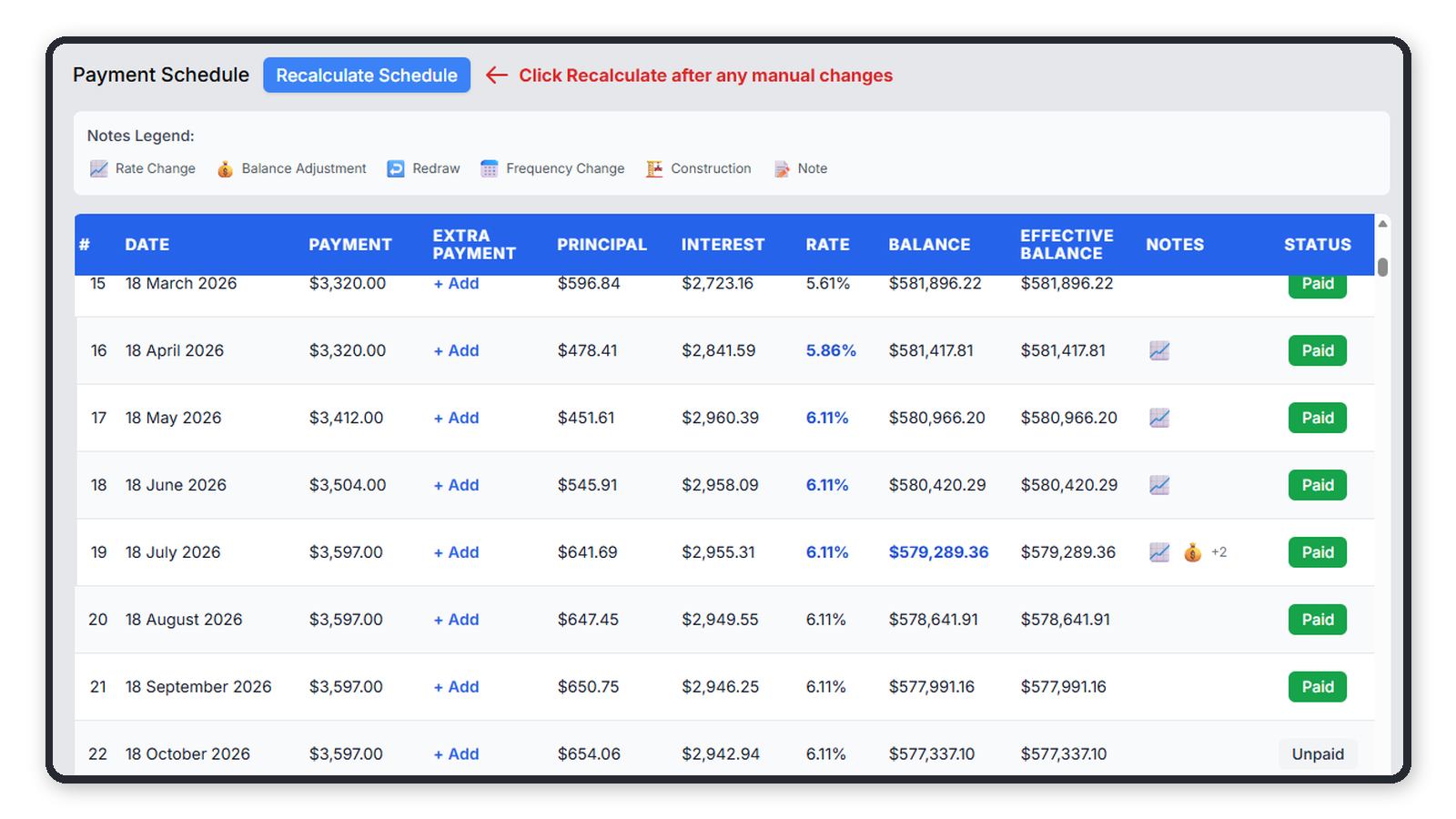Show the +2 additional notes for row 19

[x=1219, y=552]
